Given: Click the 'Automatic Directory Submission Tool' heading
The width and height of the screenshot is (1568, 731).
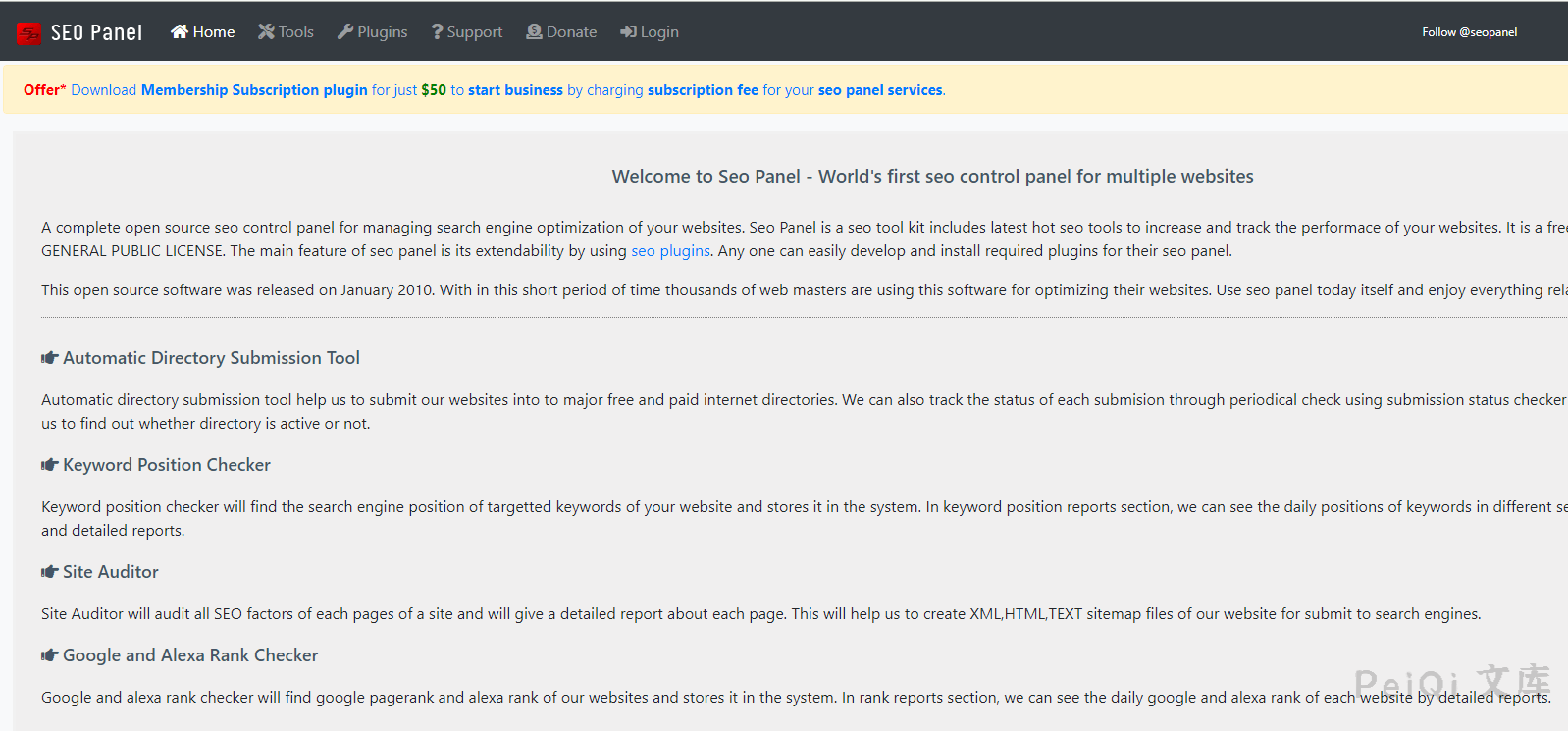Looking at the screenshot, I should [x=211, y=358].
